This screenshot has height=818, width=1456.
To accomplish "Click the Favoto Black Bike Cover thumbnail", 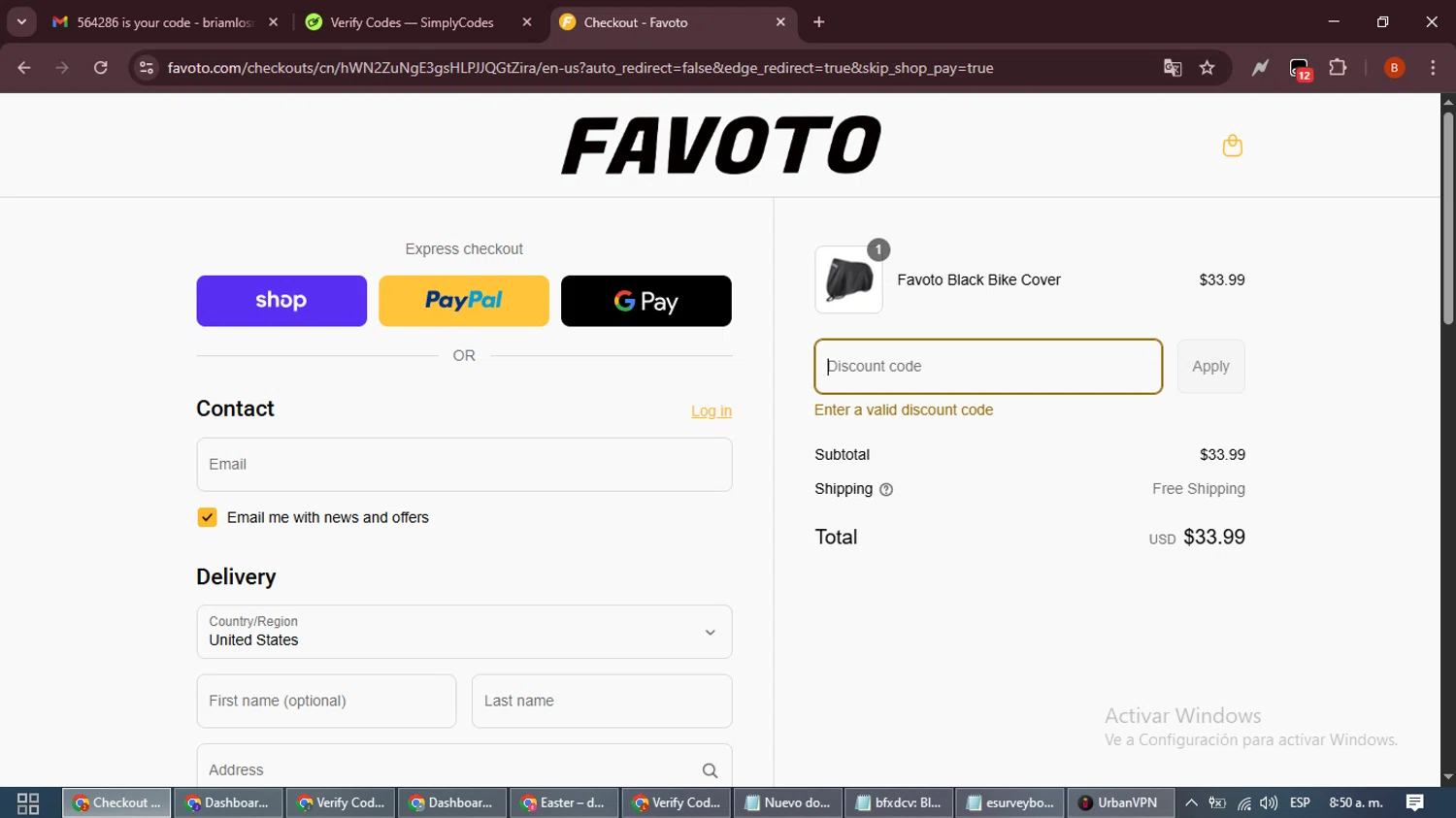I will tap(848, 279).
